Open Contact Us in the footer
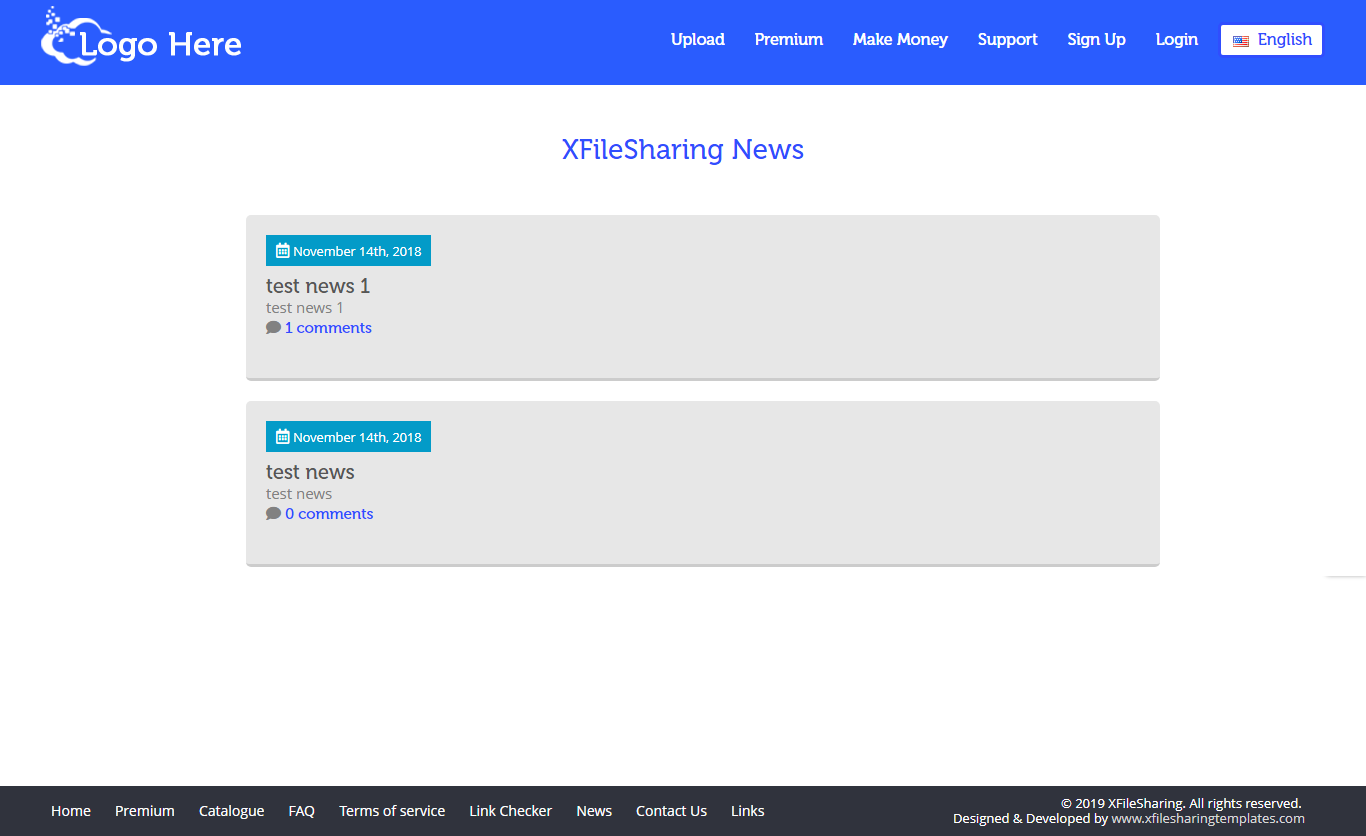This screenshot has height=836, width=1366. pos(671,811)
